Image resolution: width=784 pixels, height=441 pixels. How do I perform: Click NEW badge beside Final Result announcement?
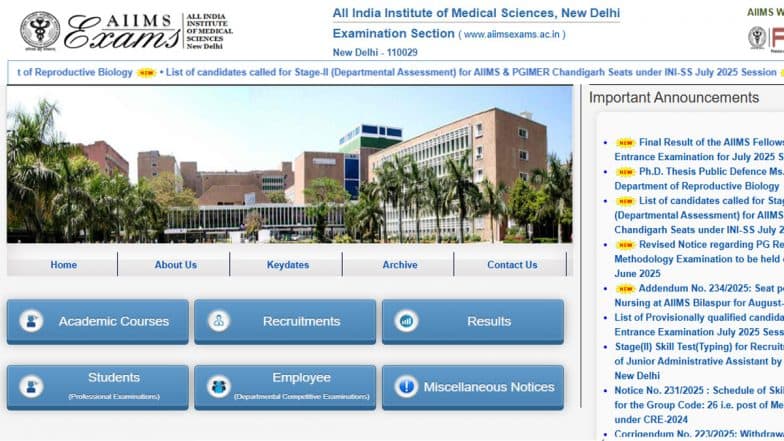(625, 143)
